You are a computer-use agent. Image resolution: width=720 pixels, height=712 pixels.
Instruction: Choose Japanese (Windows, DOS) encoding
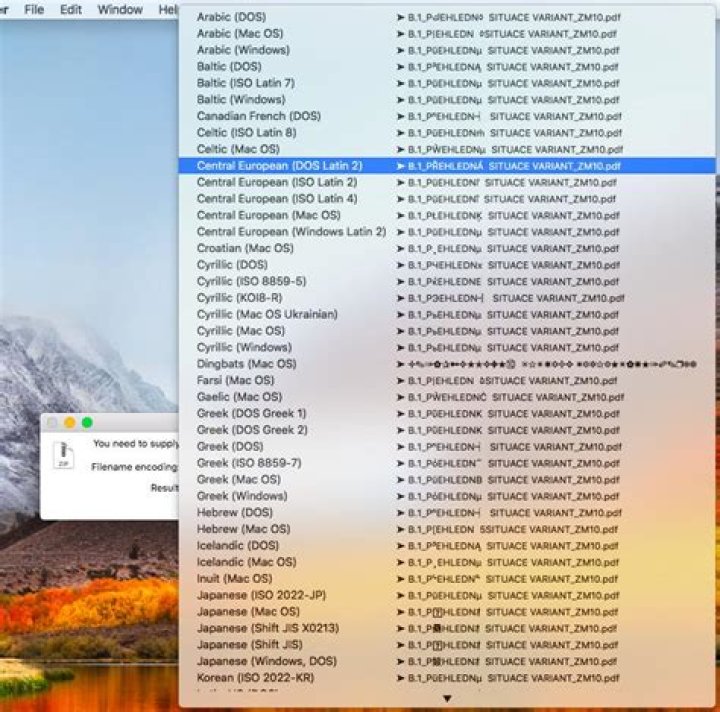(x=447, y=662)
